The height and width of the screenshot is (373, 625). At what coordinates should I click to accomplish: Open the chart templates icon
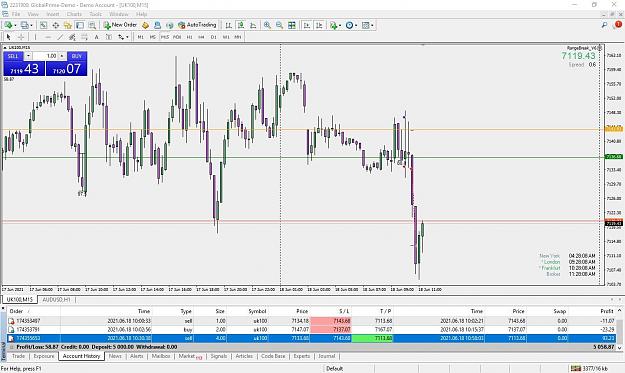(x=365, y=25)
